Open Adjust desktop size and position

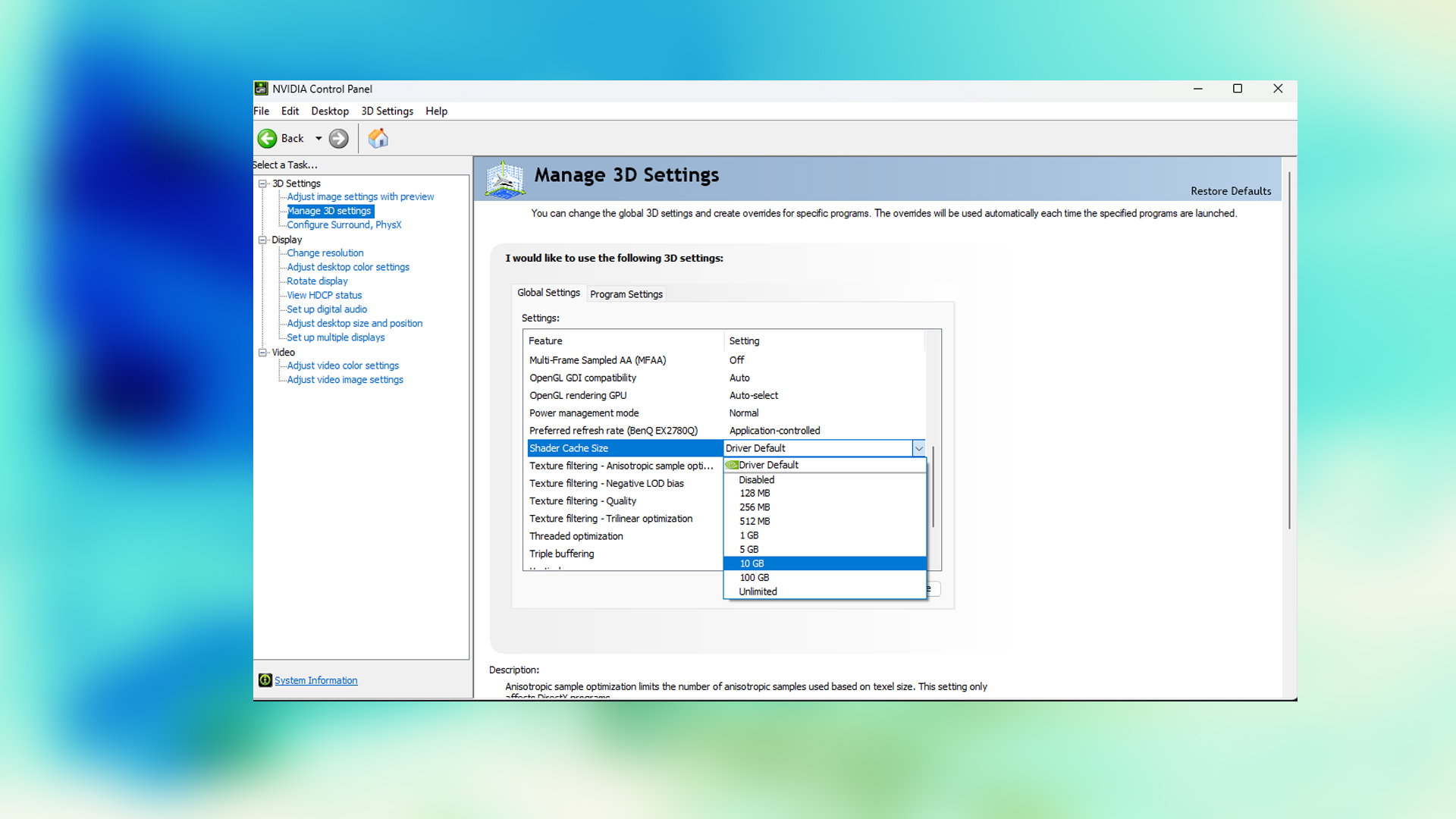point(355,323)
